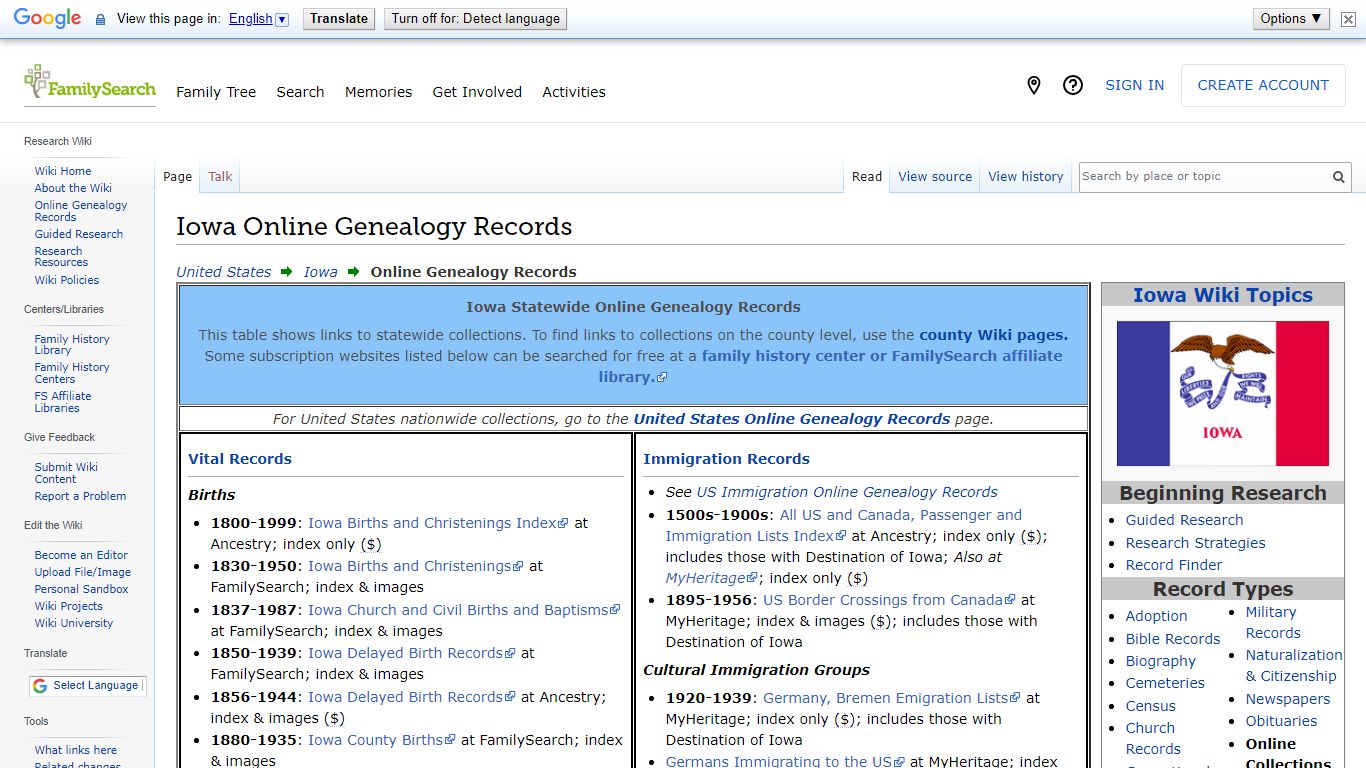Click Report a Problem link
The image size is (1366, 768).
pos(80,496)
